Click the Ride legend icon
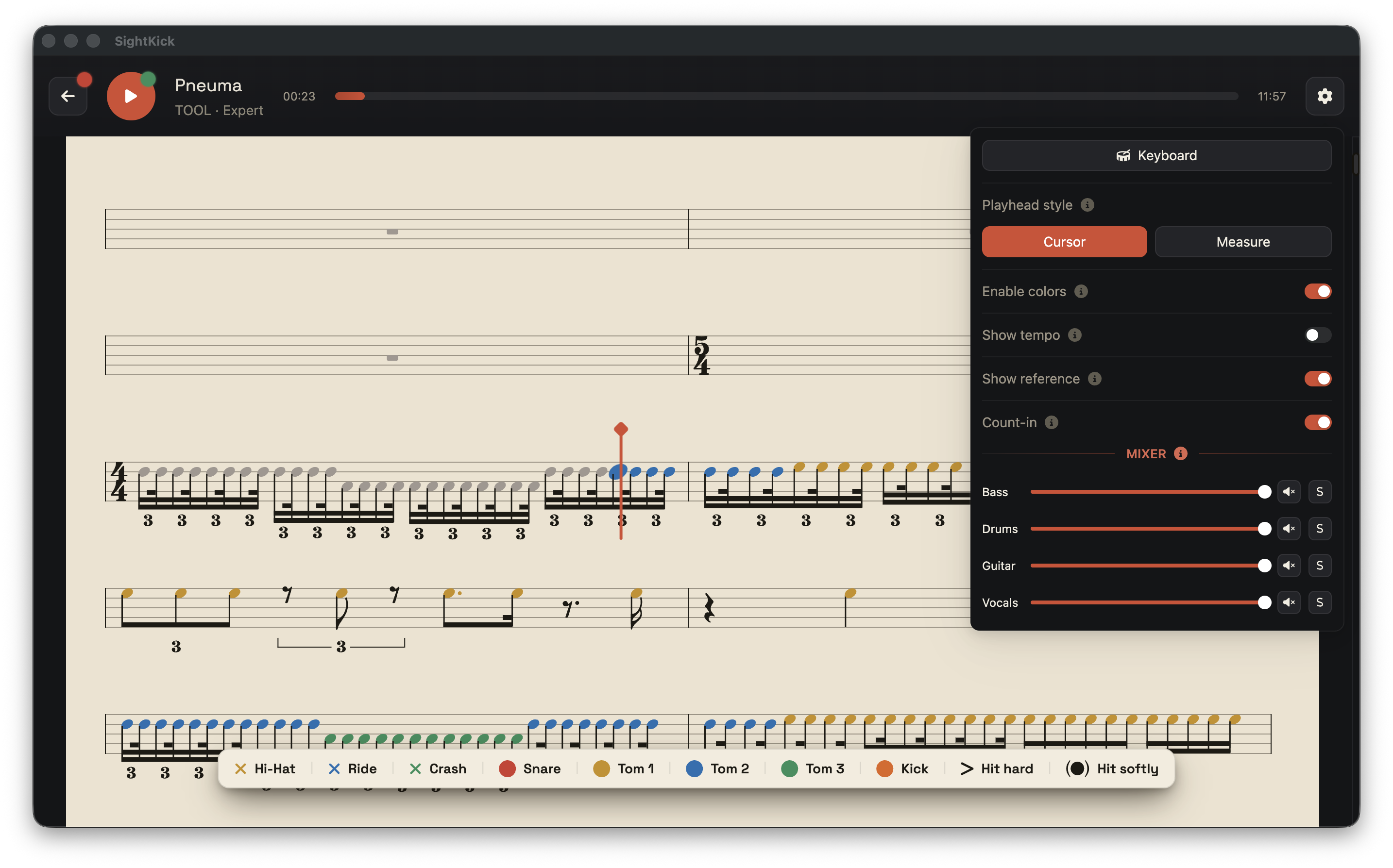1393x868 pixels. 334,768
